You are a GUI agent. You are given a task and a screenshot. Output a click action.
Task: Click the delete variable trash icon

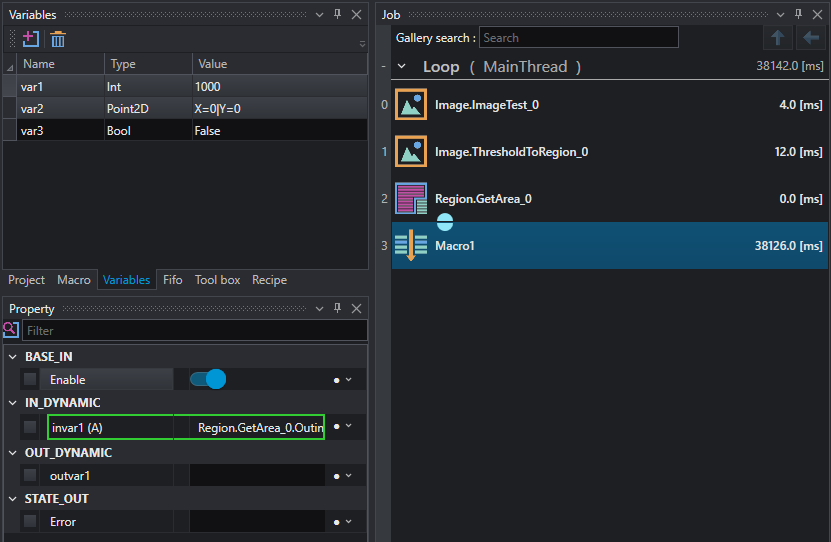pyautogui.click(x=58, y=39)
